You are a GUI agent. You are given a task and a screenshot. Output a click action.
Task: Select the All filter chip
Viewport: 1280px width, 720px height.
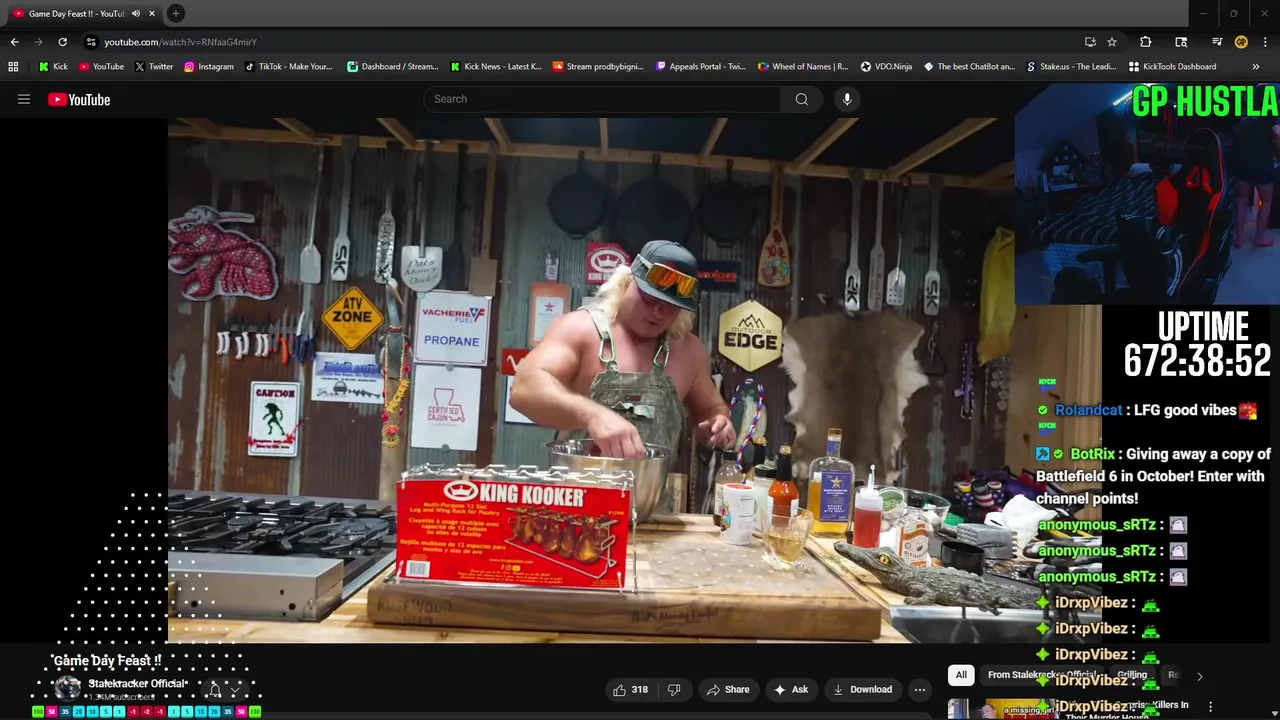[x=961, y=675]
